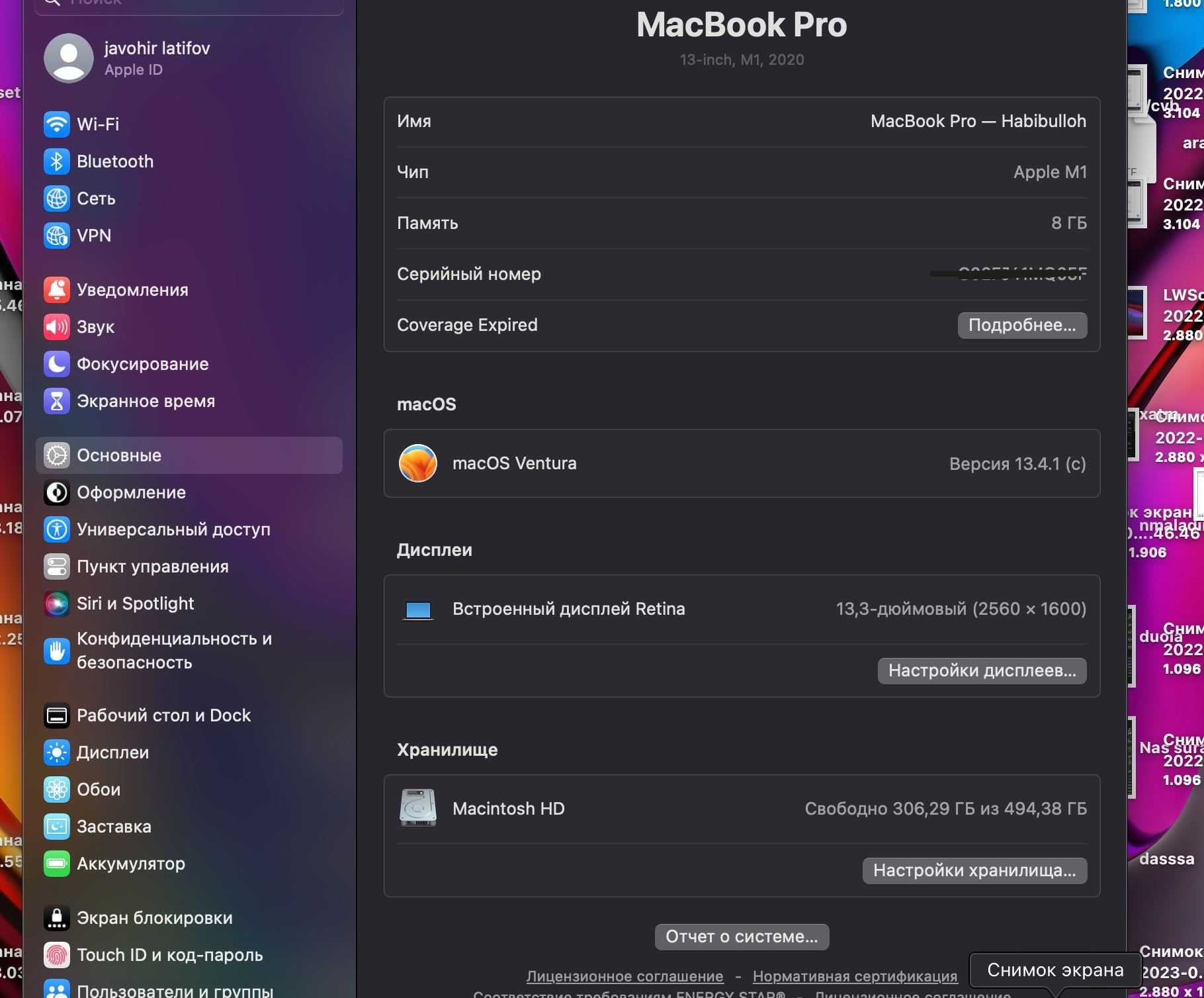Select dasssa item on desktop
The image size is (1204, 998).
[1166, 859]
